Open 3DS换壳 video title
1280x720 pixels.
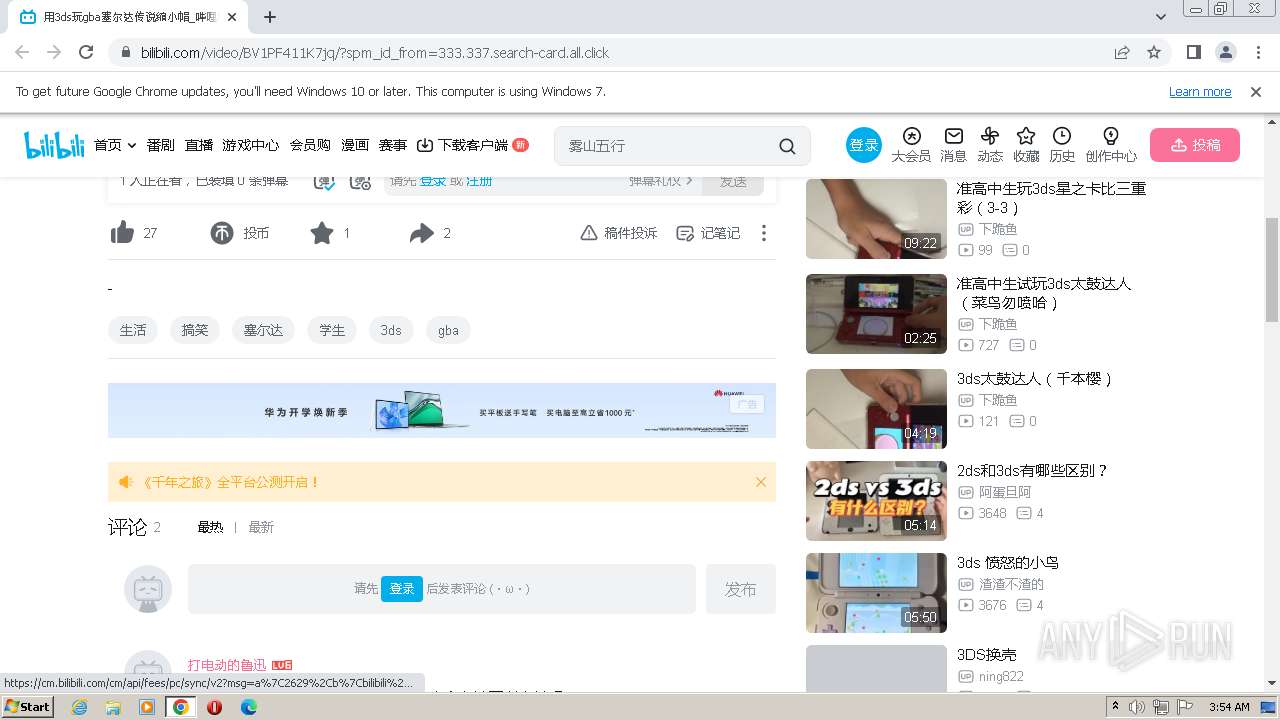[987, 655]
